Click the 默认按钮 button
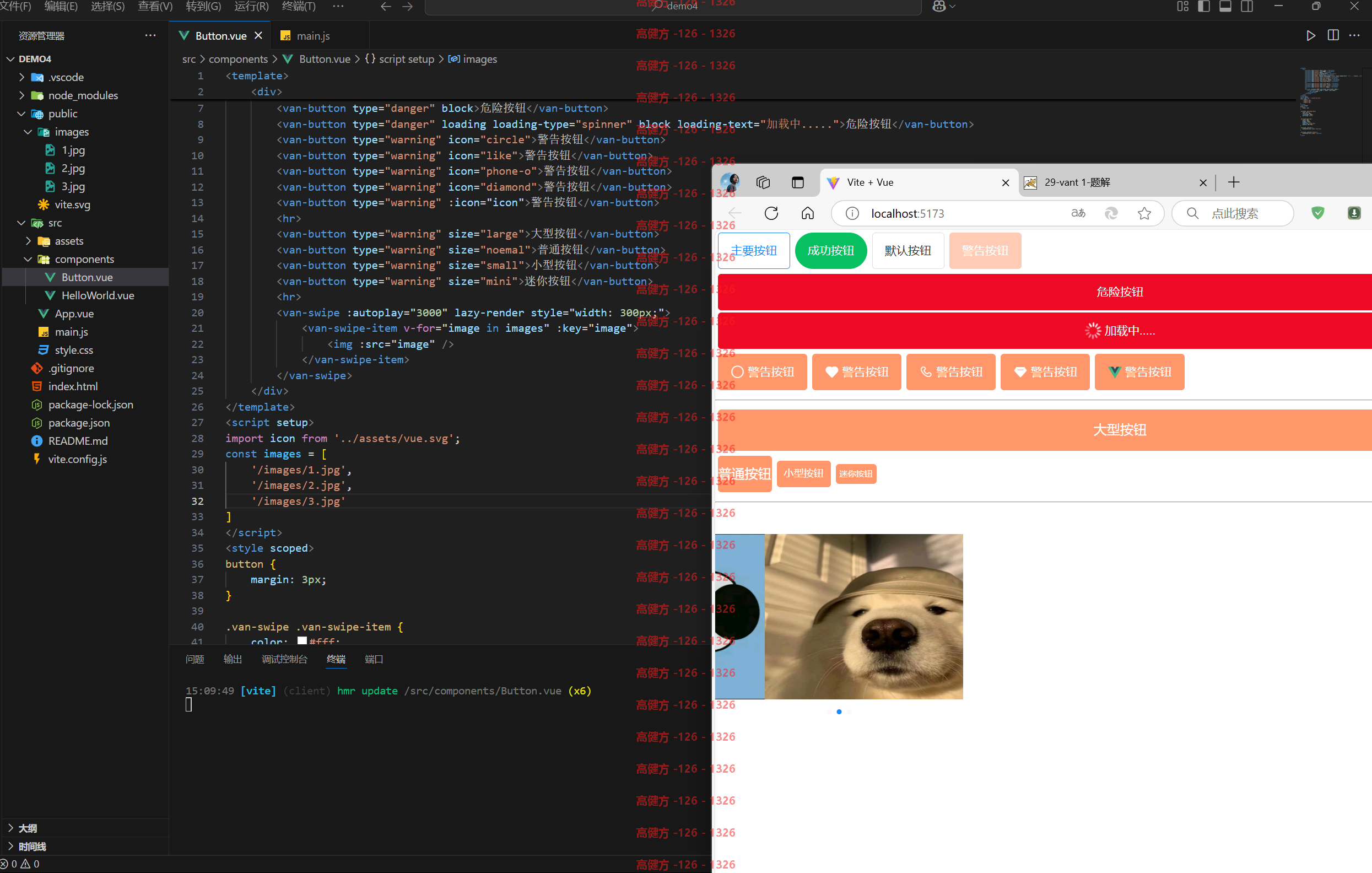This screenshot has width=1372, height=873. pos(908,251)
